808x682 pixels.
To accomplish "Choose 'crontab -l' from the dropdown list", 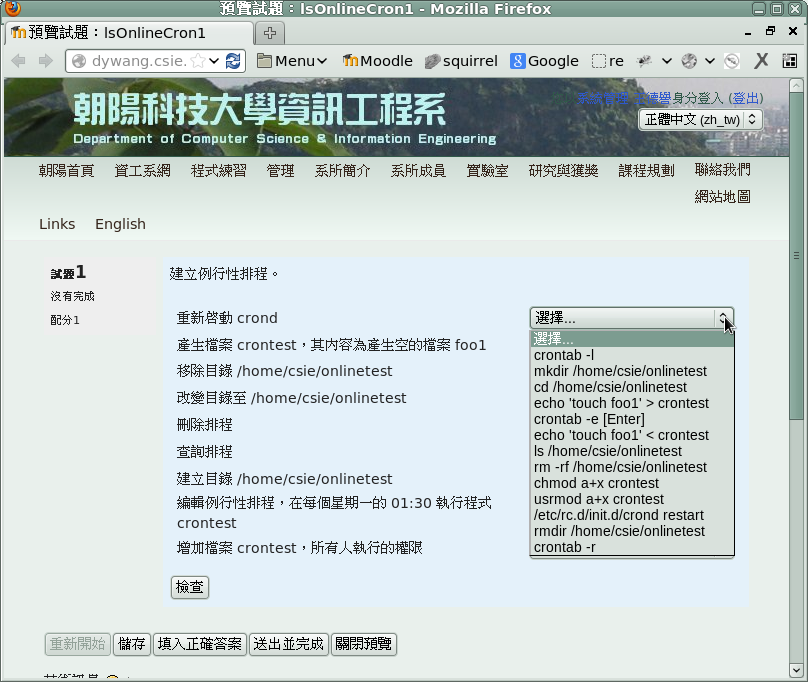I will pyautogui.click(x=564, y=355).
